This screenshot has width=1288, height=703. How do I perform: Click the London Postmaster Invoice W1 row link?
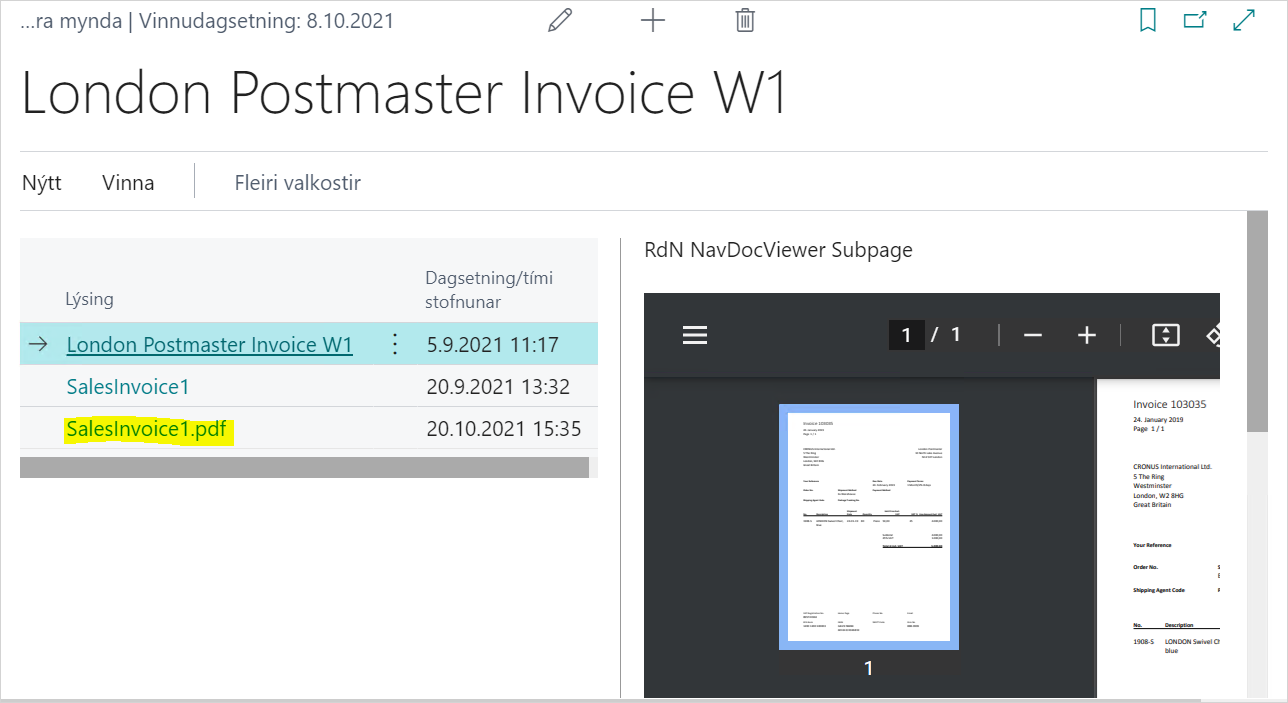(x=209, y=345)
